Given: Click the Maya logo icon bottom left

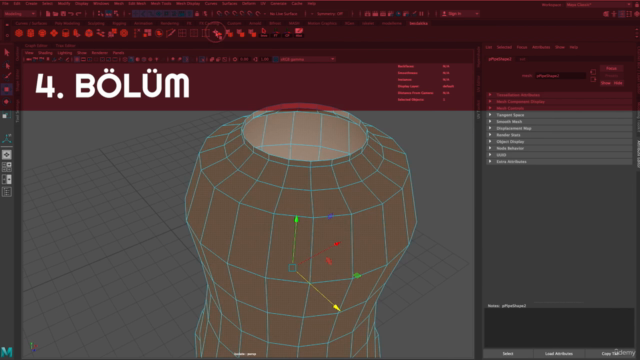Looking at the screenshot, I should point(7,352).
